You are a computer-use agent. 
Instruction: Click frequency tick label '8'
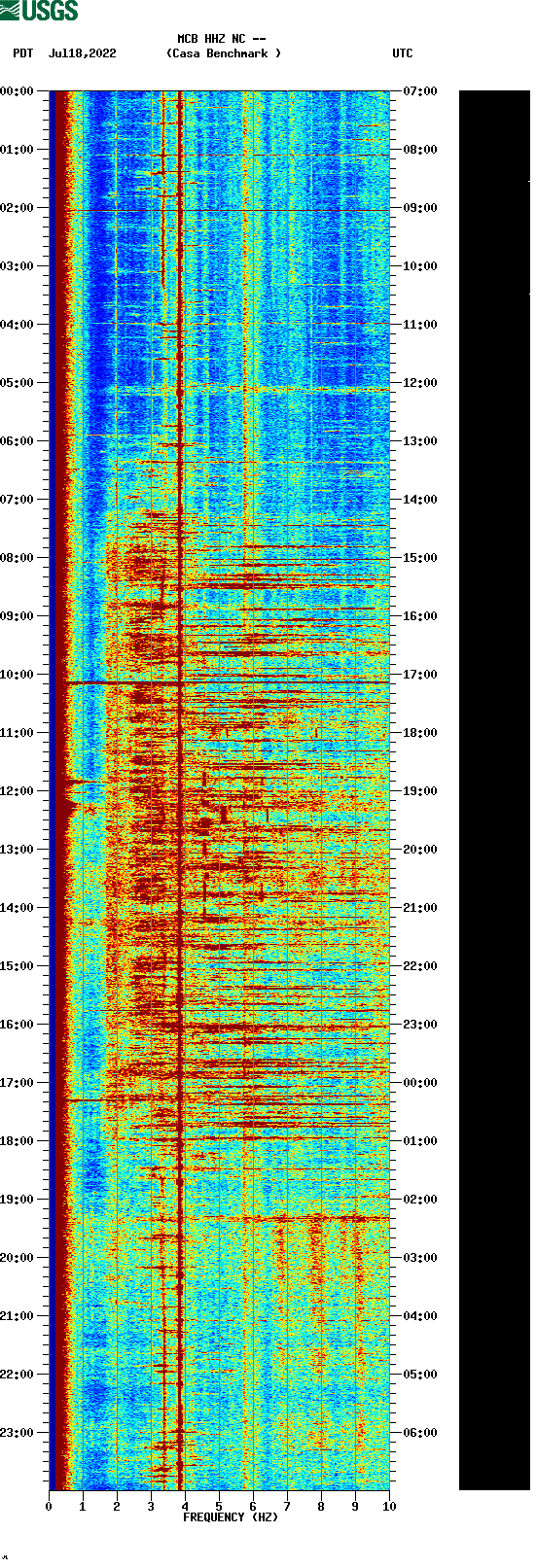coord(321,1507)
